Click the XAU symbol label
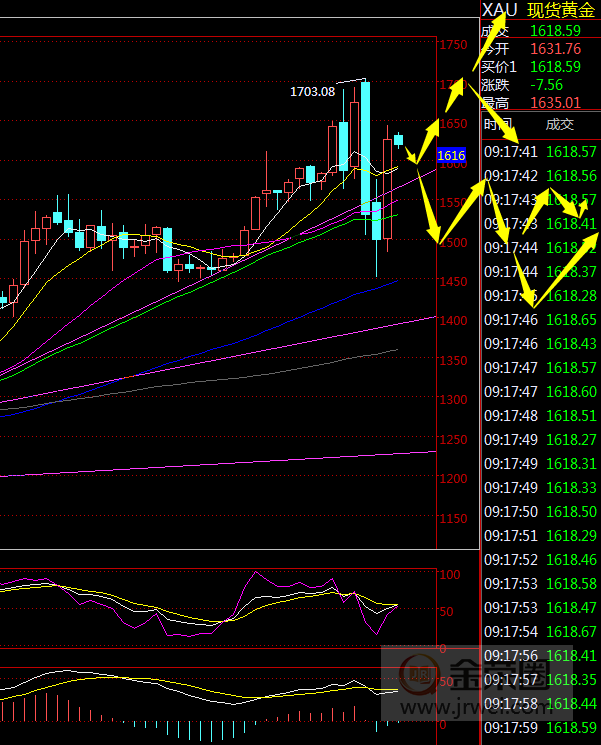This screenshot has height=745, width=601. (500, 10)
